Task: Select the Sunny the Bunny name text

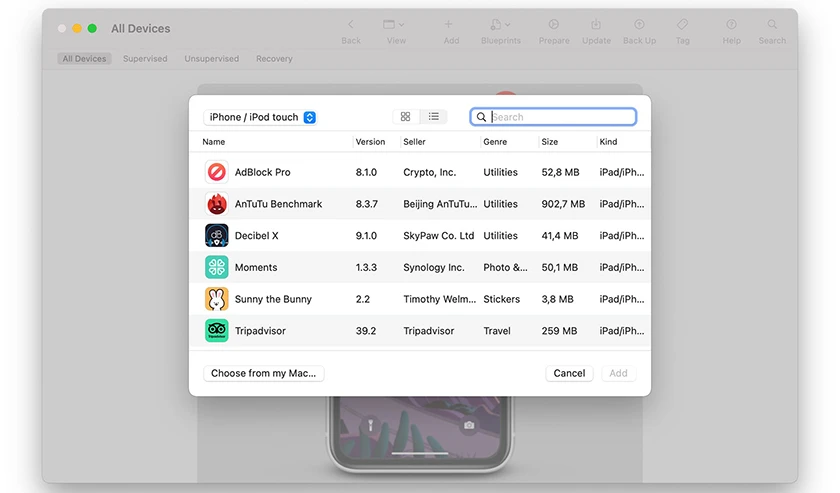Action: tap(273, 299)
